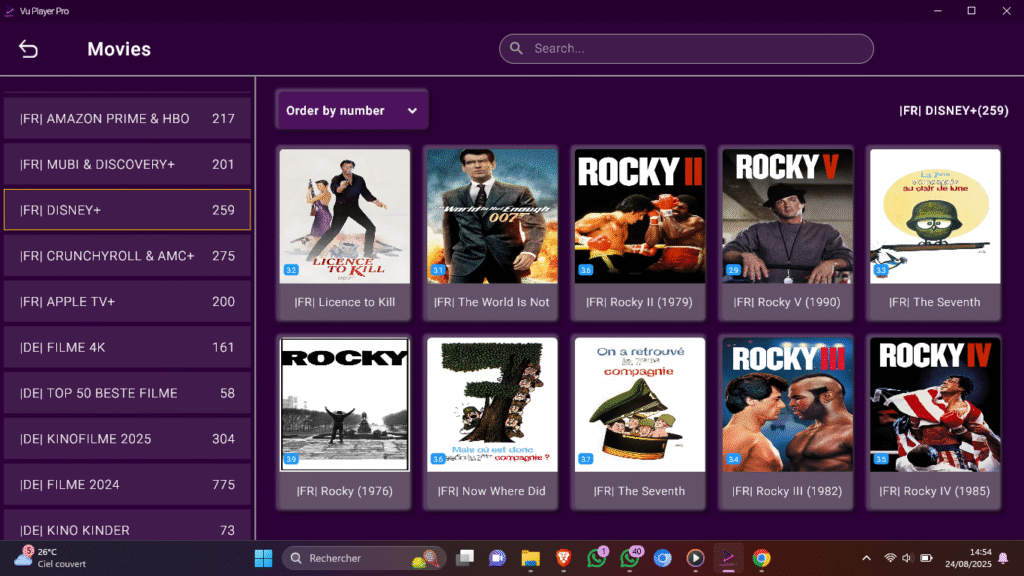Click the rating badge on Rocky IV poster
The image size is (1024, 576).
pos(881,459)
